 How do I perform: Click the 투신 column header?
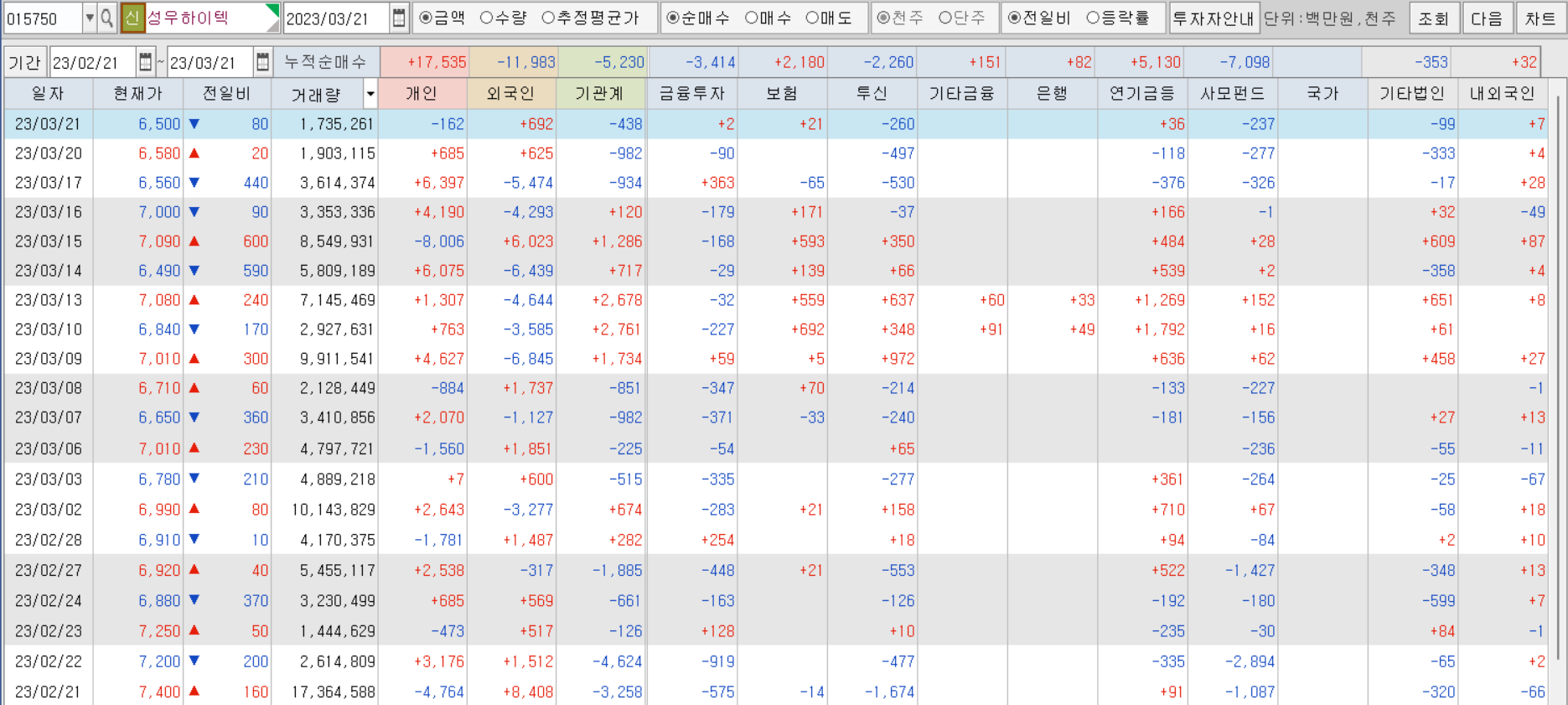872,94
